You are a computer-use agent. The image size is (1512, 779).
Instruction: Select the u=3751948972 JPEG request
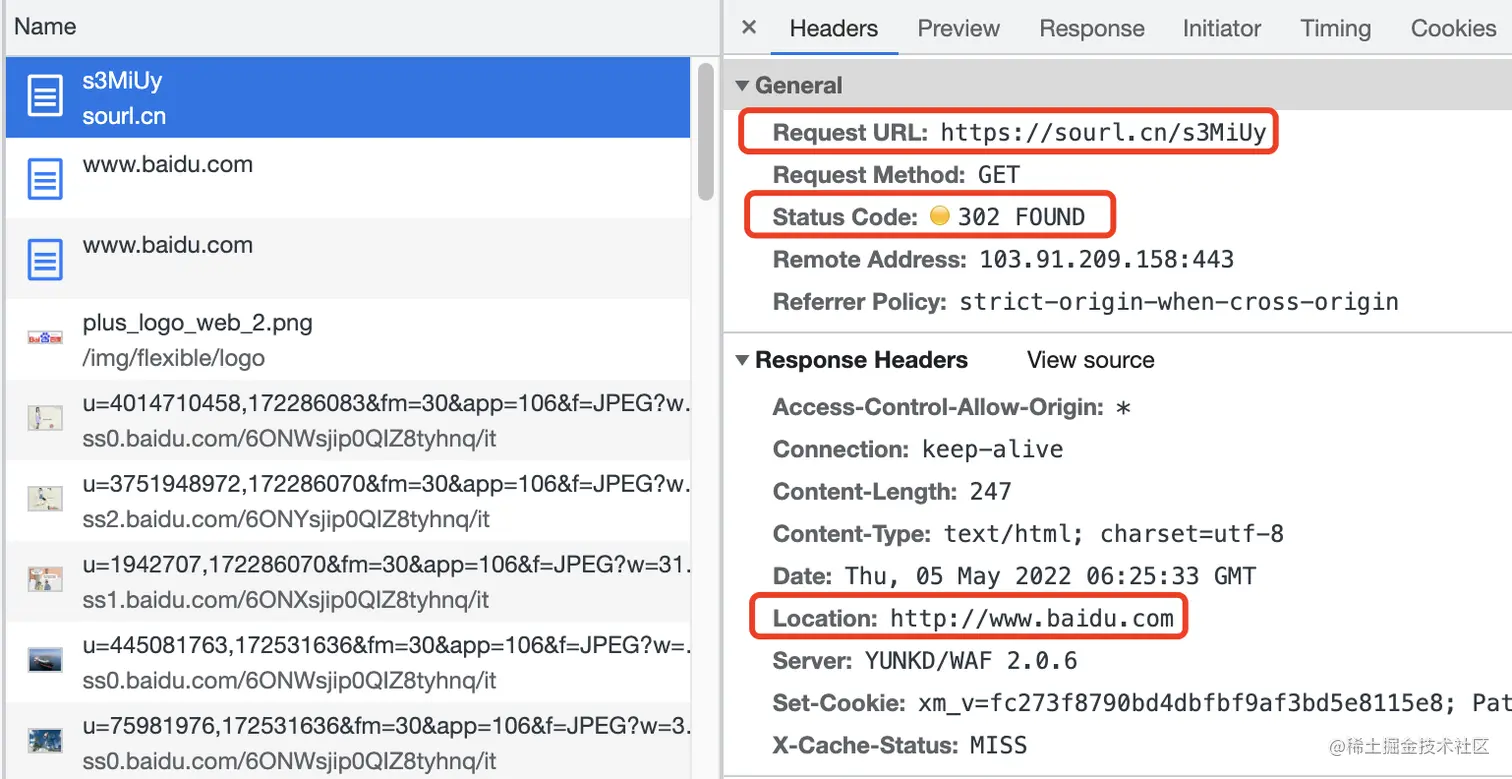click(x=348, y=500)
